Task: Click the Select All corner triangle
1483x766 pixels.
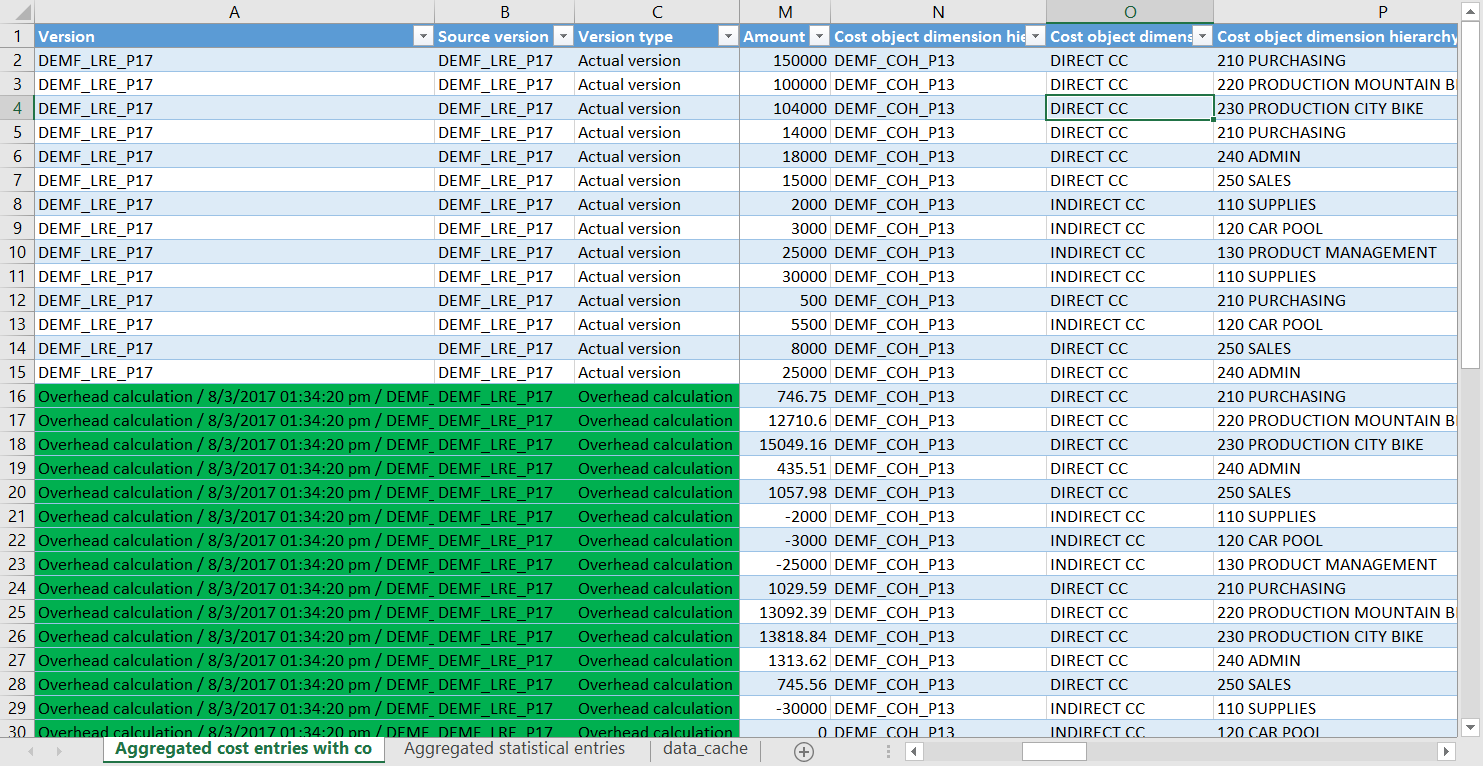Action: (x=17, y=12)
